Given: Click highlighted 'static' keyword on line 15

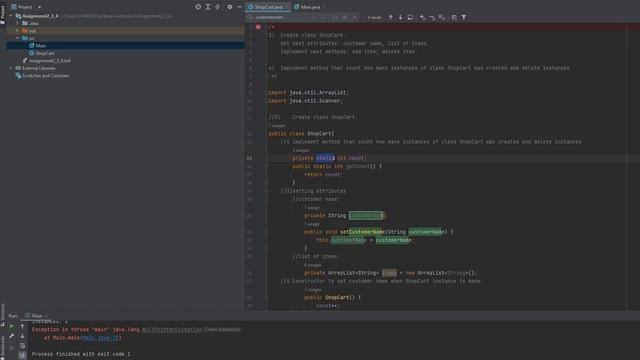Looking at the screenshot, I should [325, 158].
